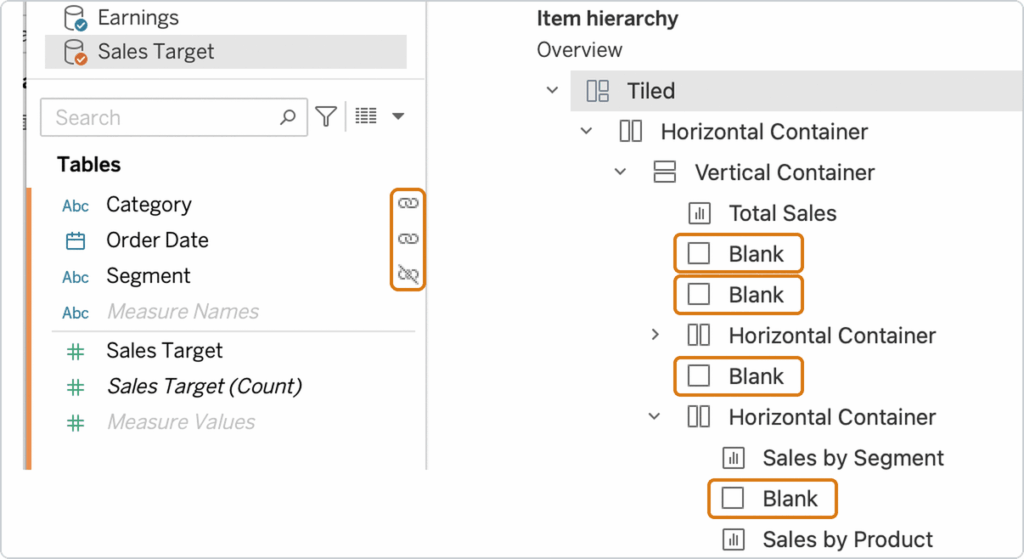Click the calendar icon beside Order Date
Screen dimensions: 1024x559
[75, 241]
